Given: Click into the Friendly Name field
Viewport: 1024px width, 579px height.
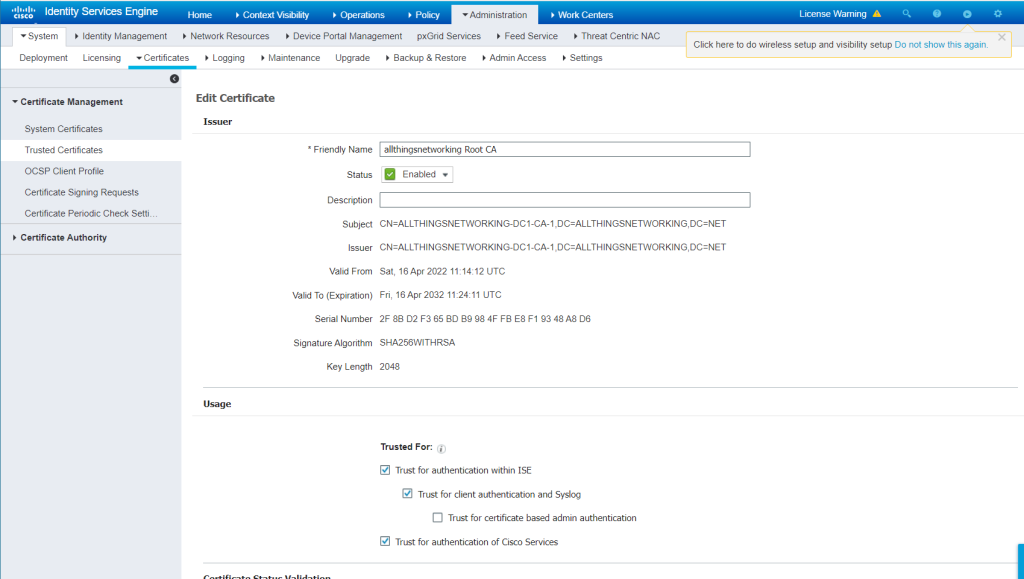Looking at the screenshot, I should pyautogui.click(x=565, y=149).
